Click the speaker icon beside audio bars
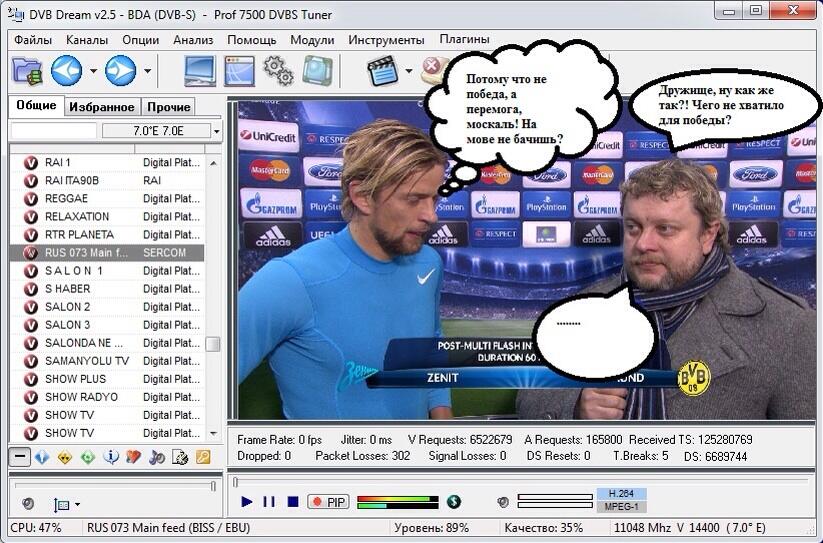The image size is (823, 543). coord(503,502)
